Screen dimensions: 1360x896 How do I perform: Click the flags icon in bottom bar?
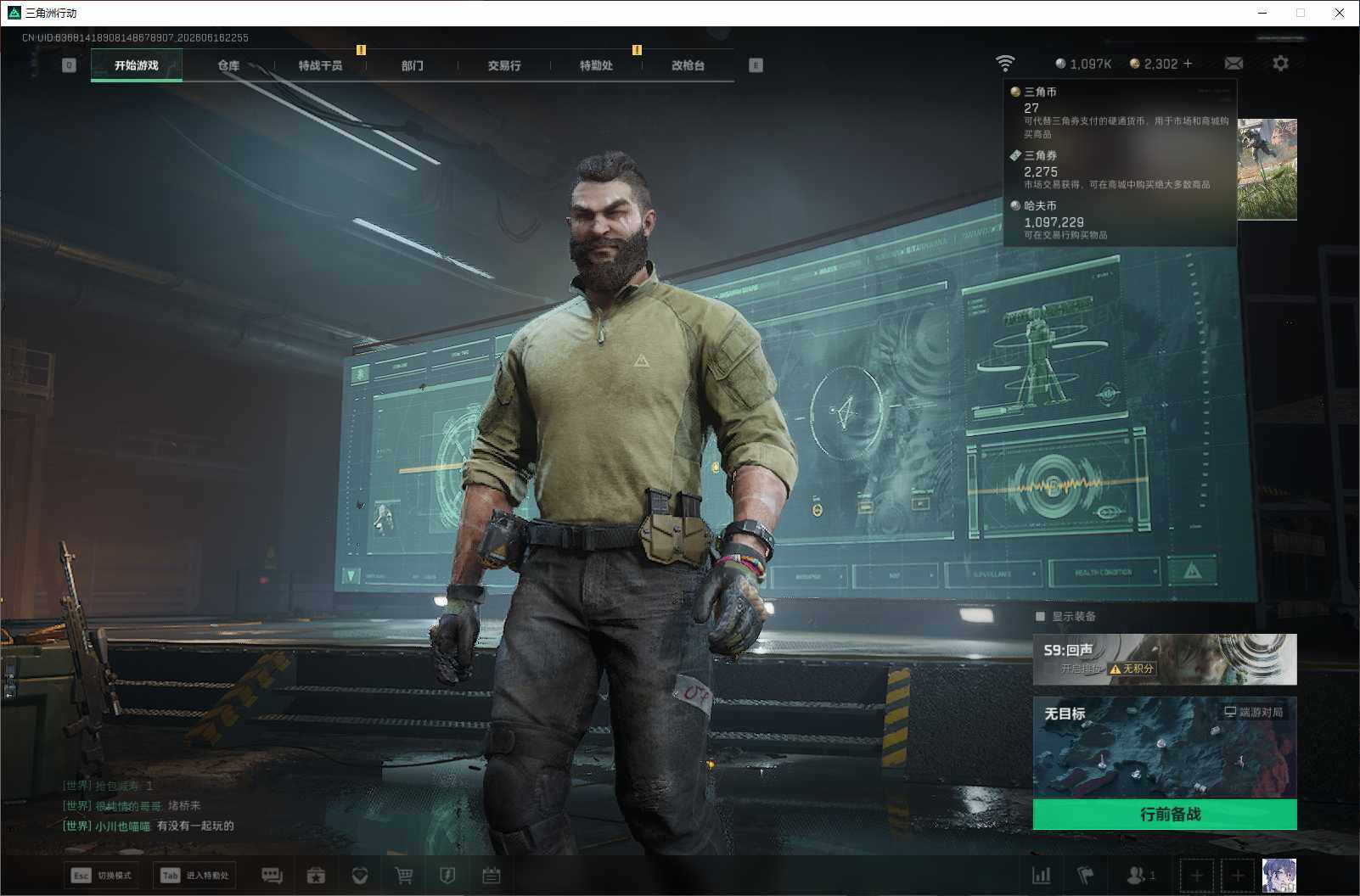(x=1085, y=875)
